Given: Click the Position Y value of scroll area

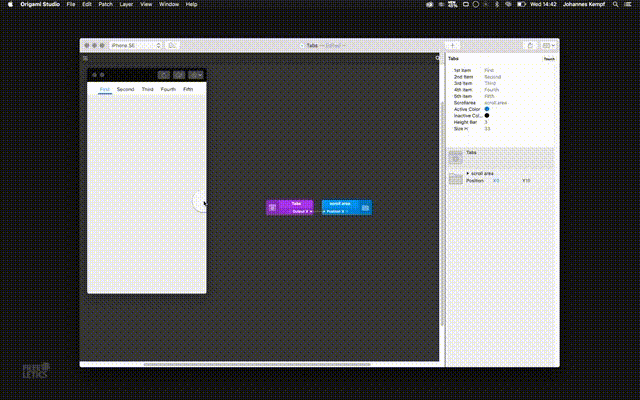Looking at the screenshot, I should (x=526, y=180).
